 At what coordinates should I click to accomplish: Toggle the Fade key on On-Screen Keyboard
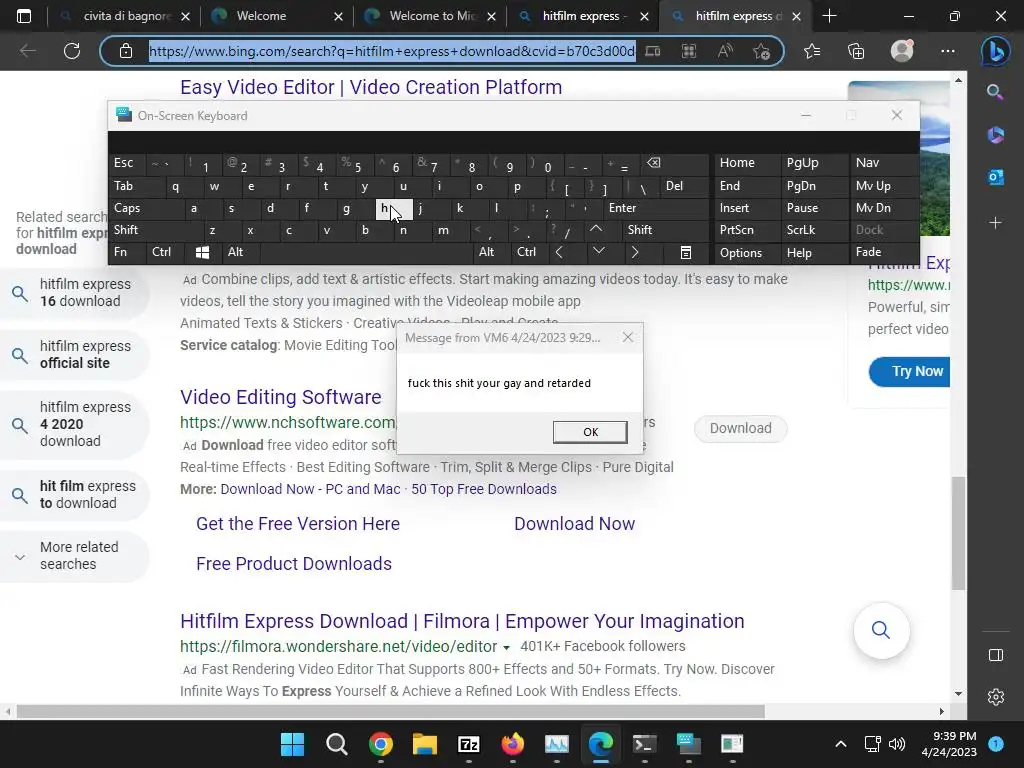pos(884,252)
